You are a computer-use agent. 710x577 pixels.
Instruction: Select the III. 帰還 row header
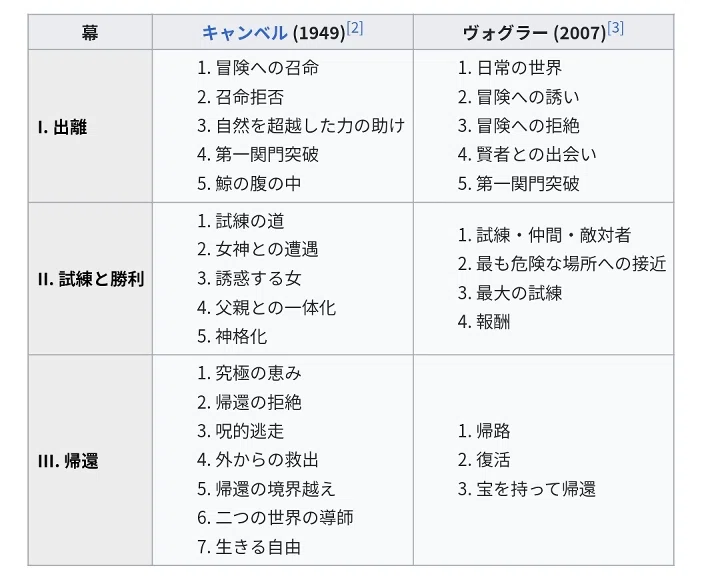click(90, 460)
